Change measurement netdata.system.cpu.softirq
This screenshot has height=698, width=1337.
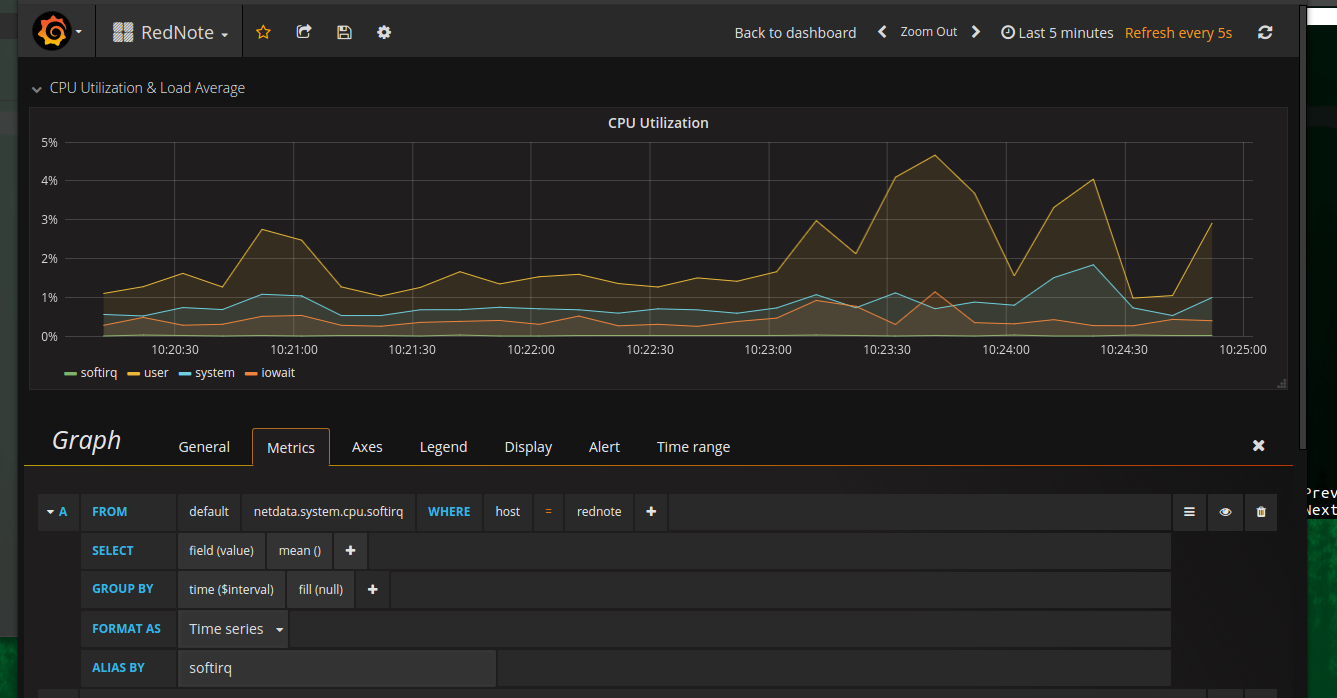tap(328, 511)
